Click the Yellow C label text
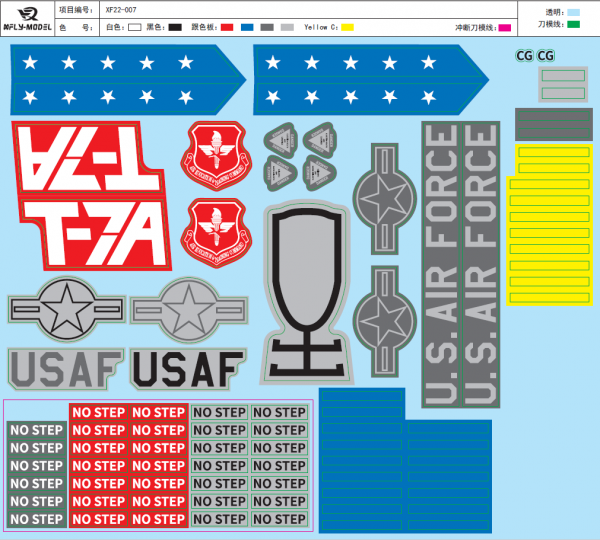This screenshot has height=540, width=600. pos(321,27)
